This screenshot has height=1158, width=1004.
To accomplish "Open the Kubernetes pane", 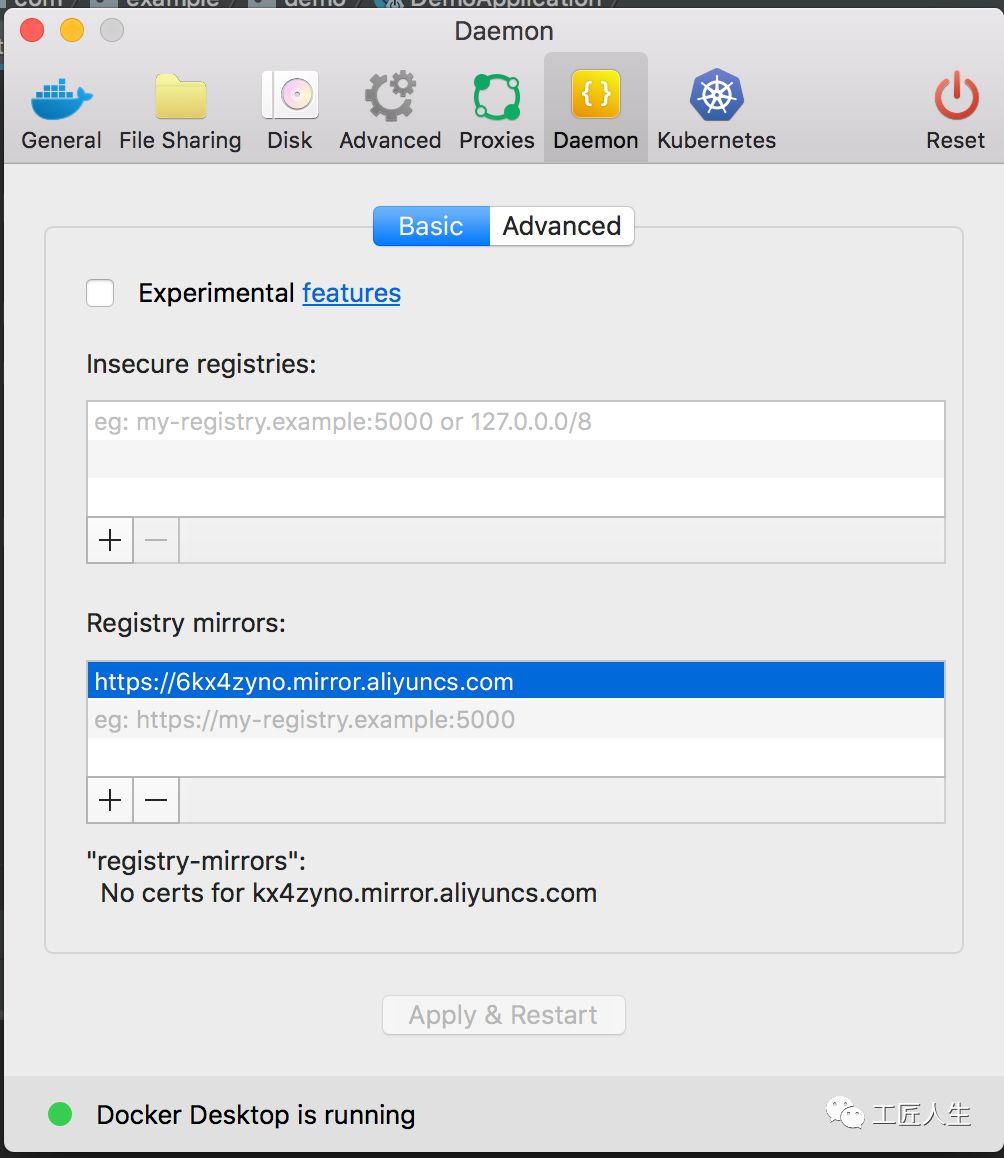I will point(716,109).
